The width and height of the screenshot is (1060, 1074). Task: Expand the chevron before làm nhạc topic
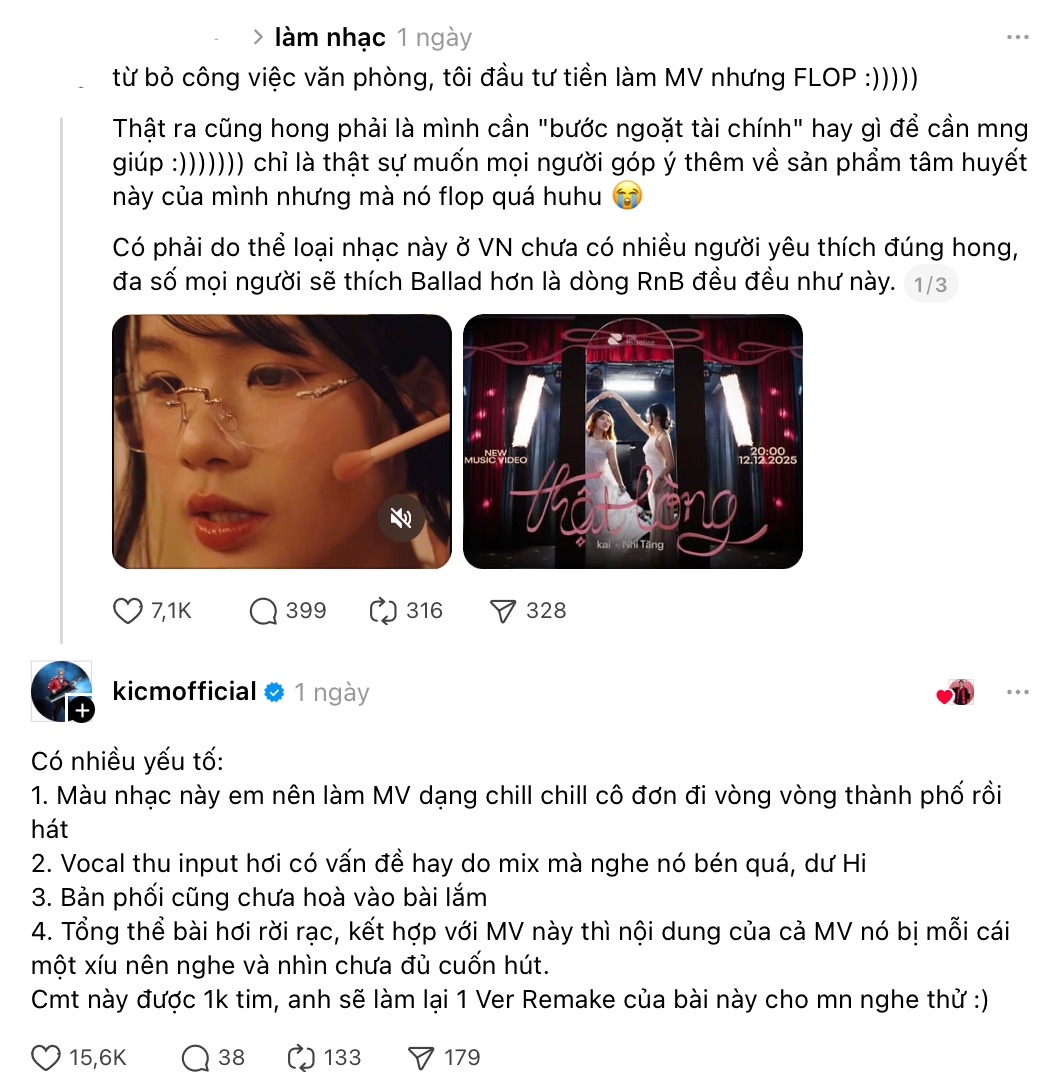coord(258,37)
